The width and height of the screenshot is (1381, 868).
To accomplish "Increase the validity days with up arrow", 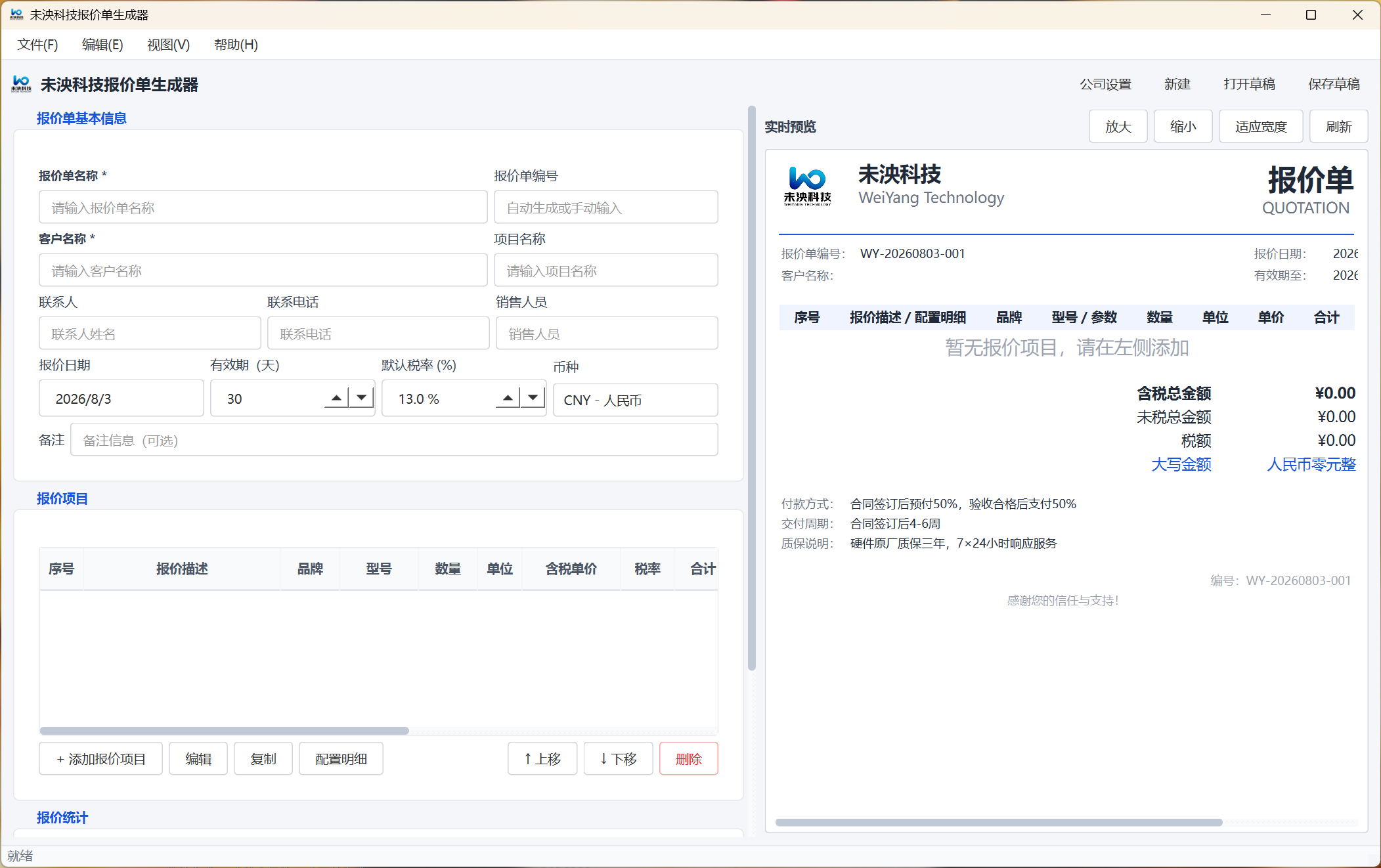I will 336,397.
